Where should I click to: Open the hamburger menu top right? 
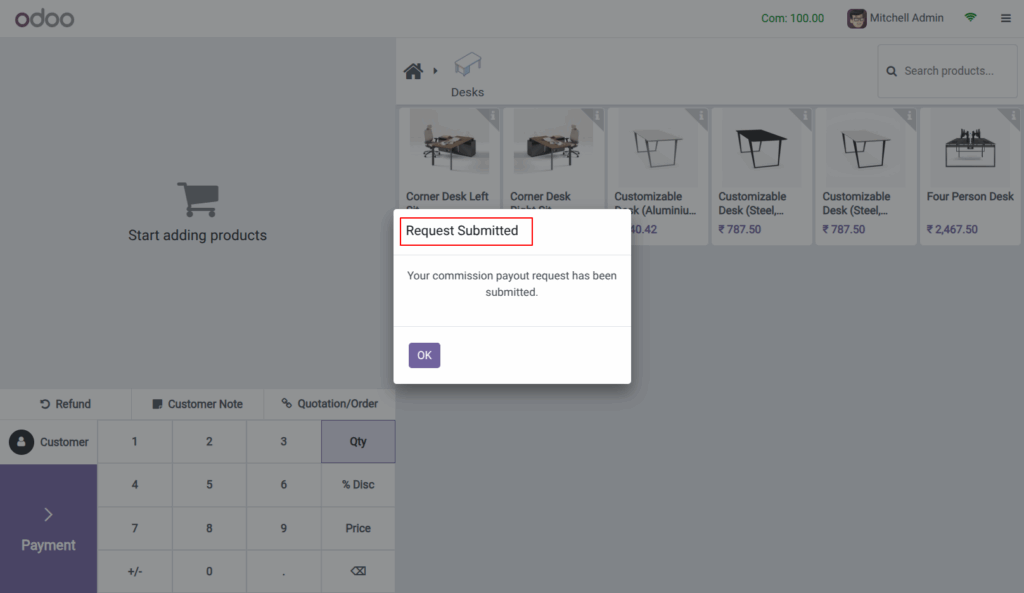(x=1005, y=17)
